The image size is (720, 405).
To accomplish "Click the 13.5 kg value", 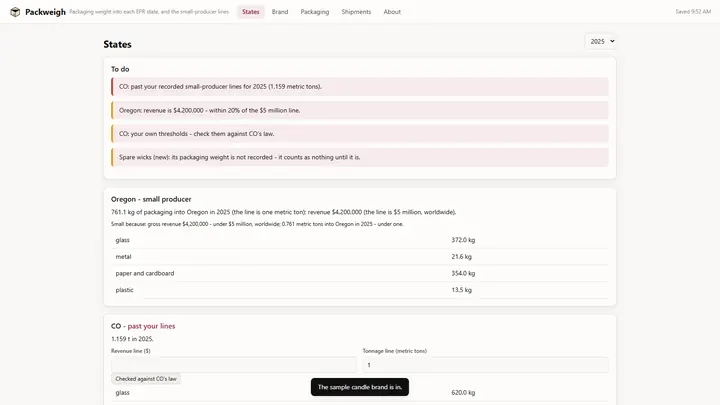I will coord(461,290).
